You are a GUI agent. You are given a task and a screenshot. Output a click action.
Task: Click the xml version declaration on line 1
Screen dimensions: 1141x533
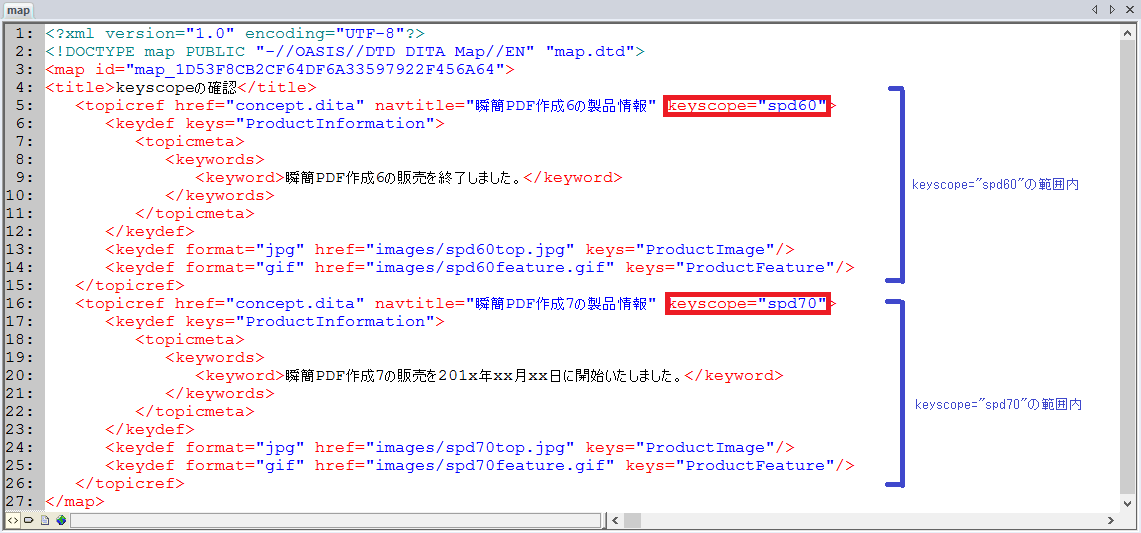coord(235,33)
